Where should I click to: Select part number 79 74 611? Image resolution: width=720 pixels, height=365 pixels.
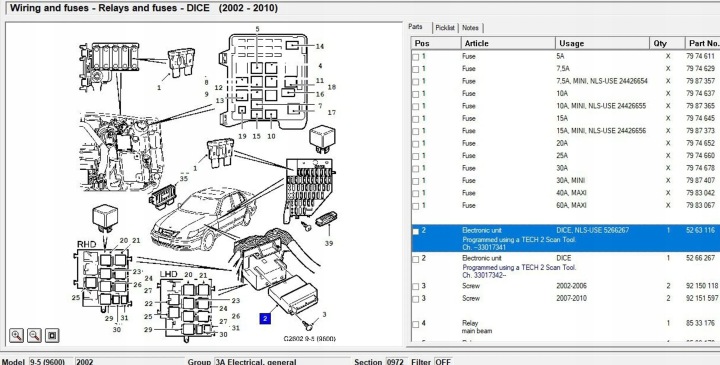click(x=701, y=56)
